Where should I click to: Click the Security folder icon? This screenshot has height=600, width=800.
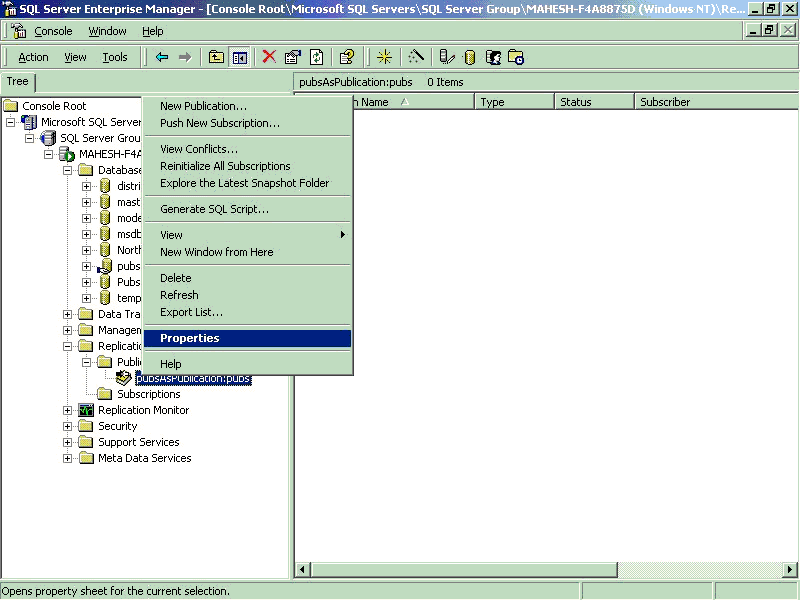(86, 426)
